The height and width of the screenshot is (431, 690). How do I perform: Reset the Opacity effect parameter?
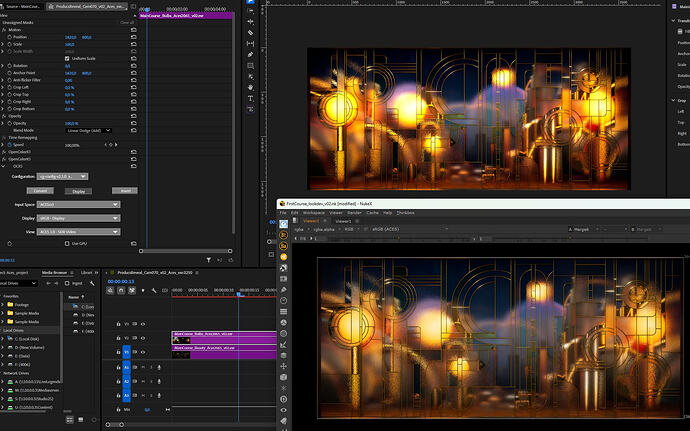(x=132, y=123)
